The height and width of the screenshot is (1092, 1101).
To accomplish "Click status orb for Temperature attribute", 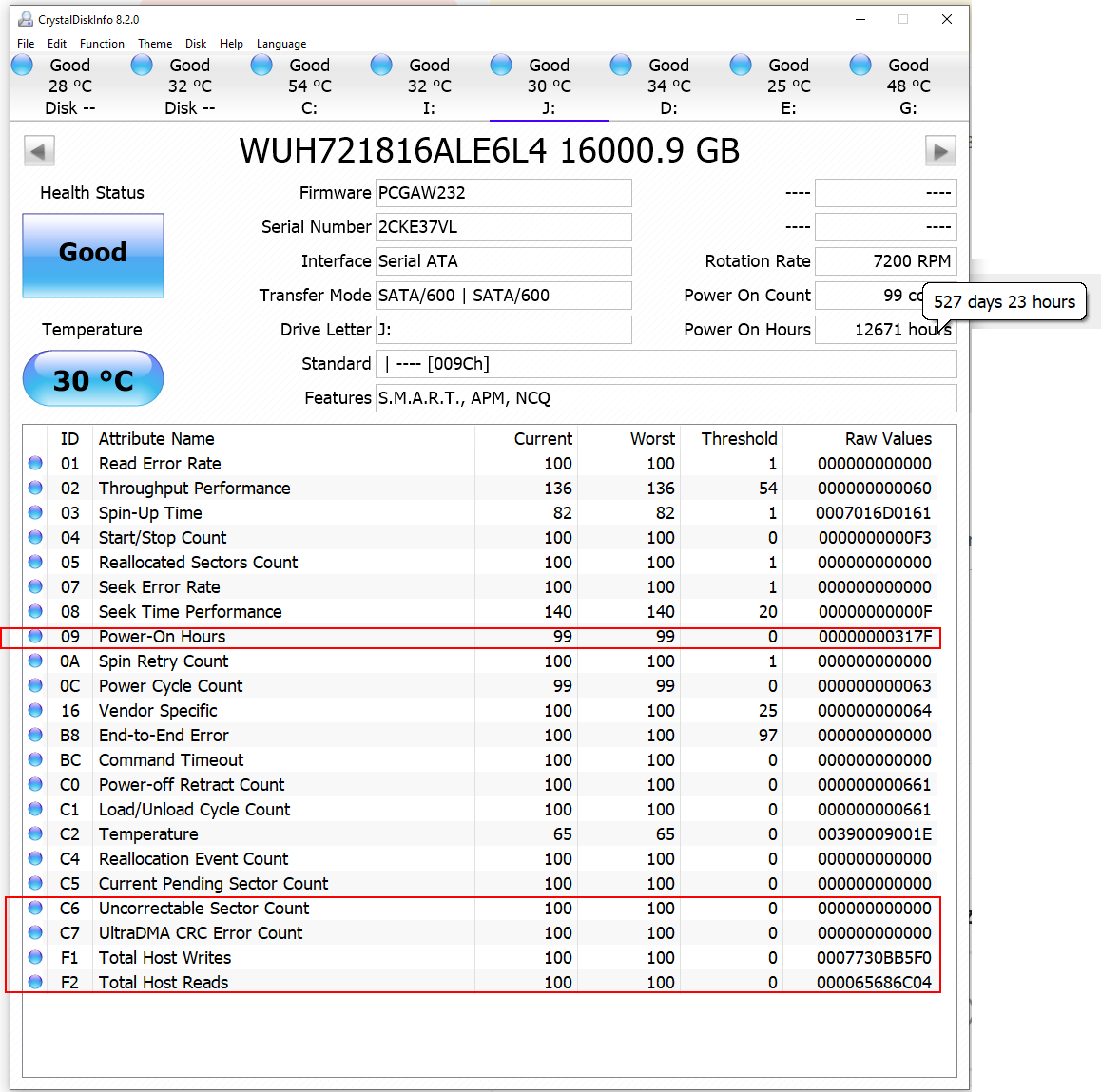I will 35,833.
